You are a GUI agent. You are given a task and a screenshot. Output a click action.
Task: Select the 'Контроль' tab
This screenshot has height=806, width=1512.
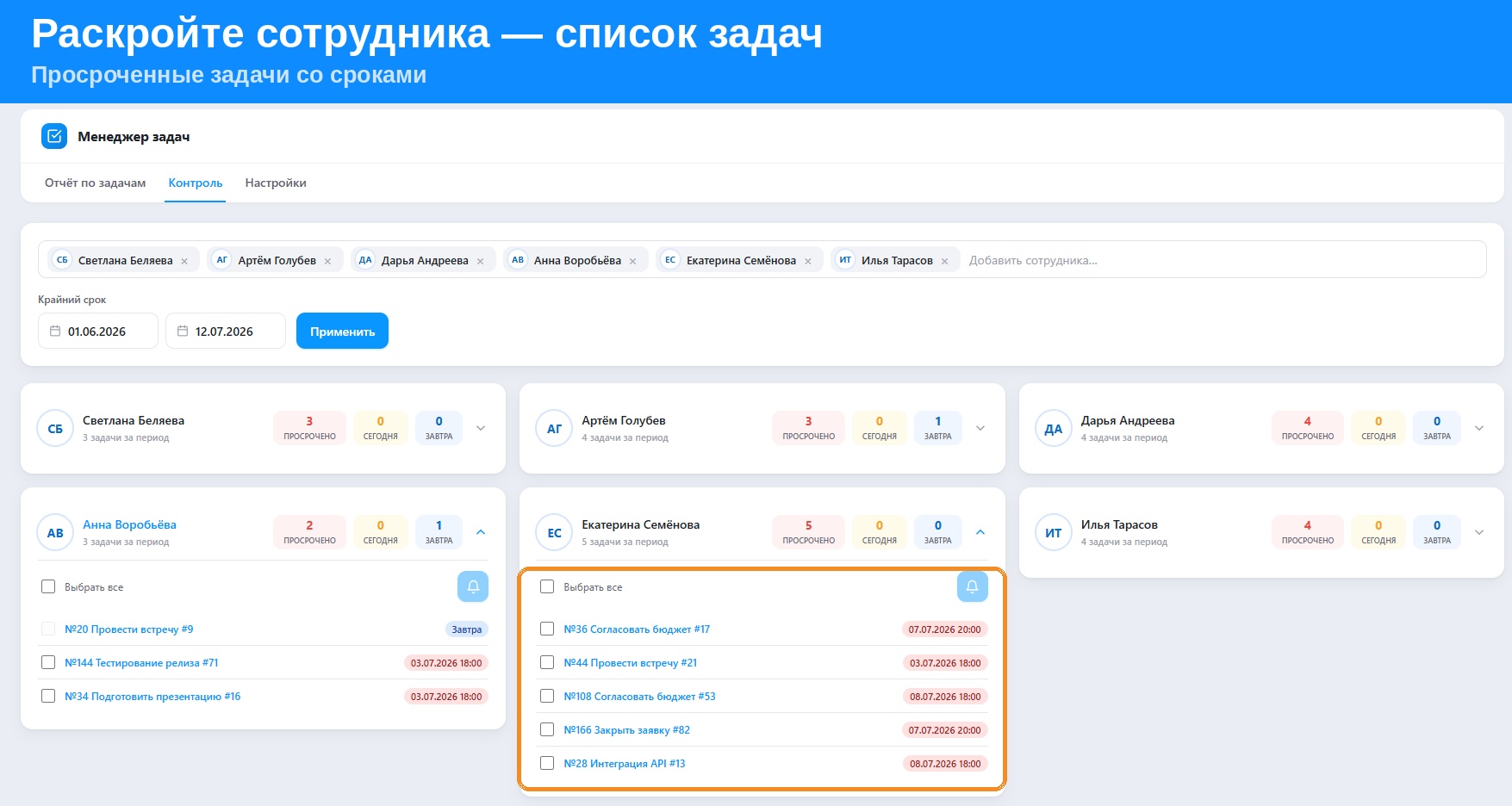click(196, 183)
